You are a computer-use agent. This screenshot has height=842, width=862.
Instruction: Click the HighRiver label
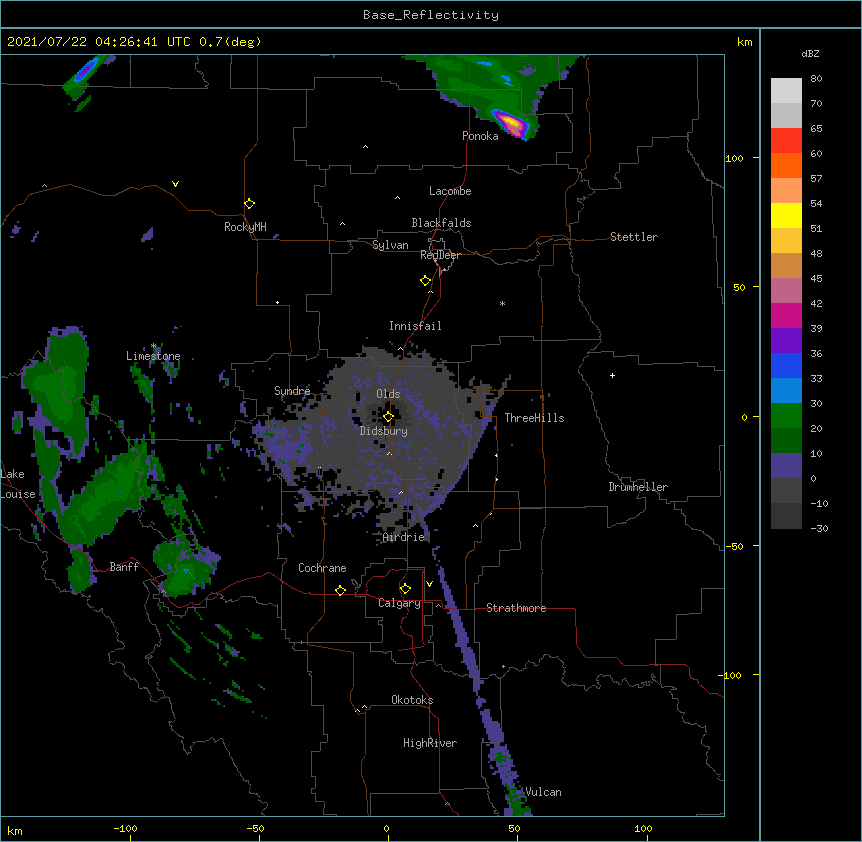[430, 743]
